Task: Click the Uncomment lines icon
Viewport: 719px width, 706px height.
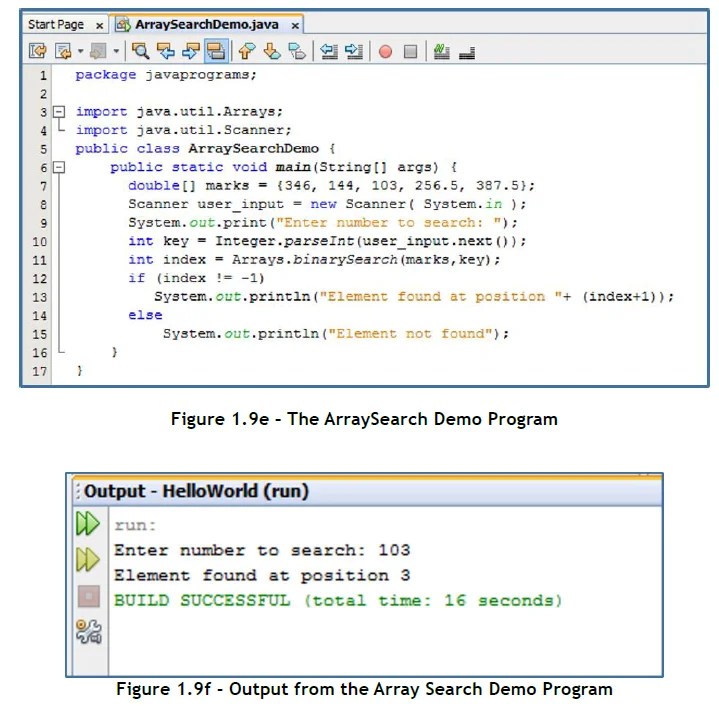Action: tap(467, 52)
